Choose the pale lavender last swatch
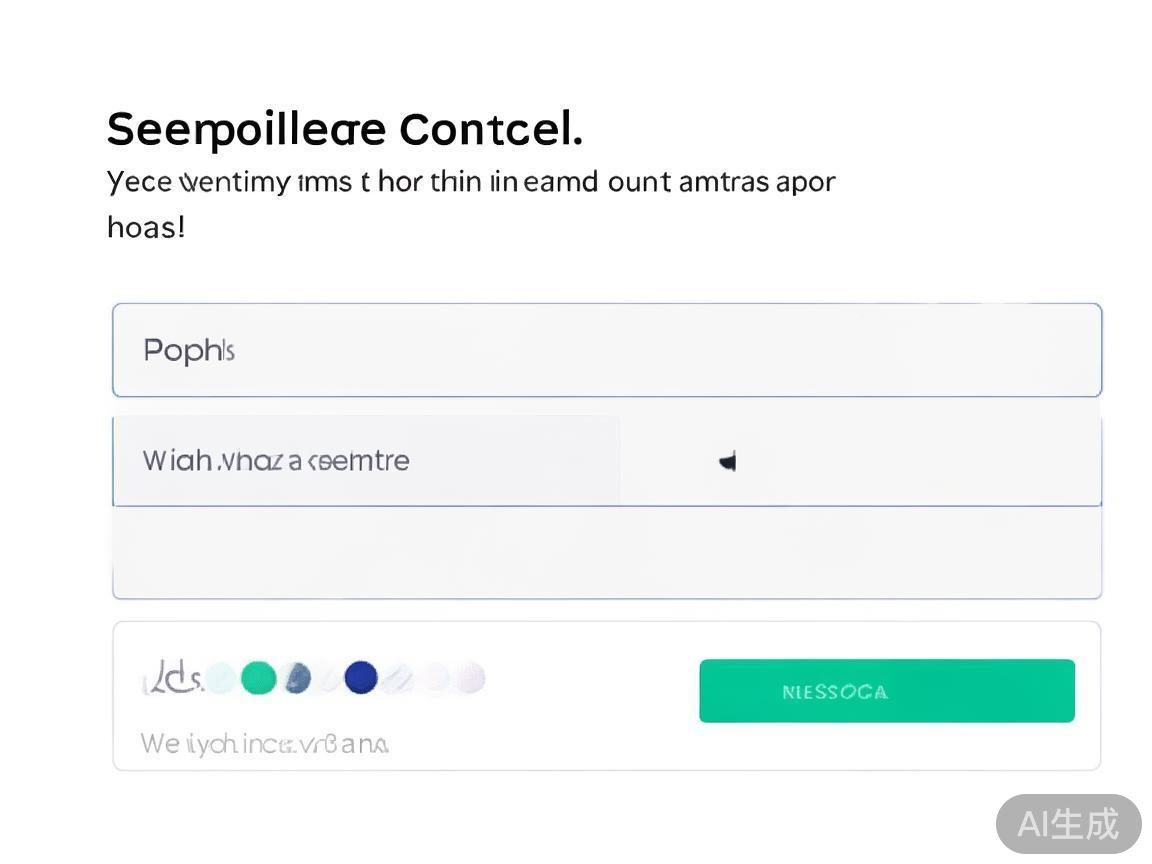 [x=470, y=678]
